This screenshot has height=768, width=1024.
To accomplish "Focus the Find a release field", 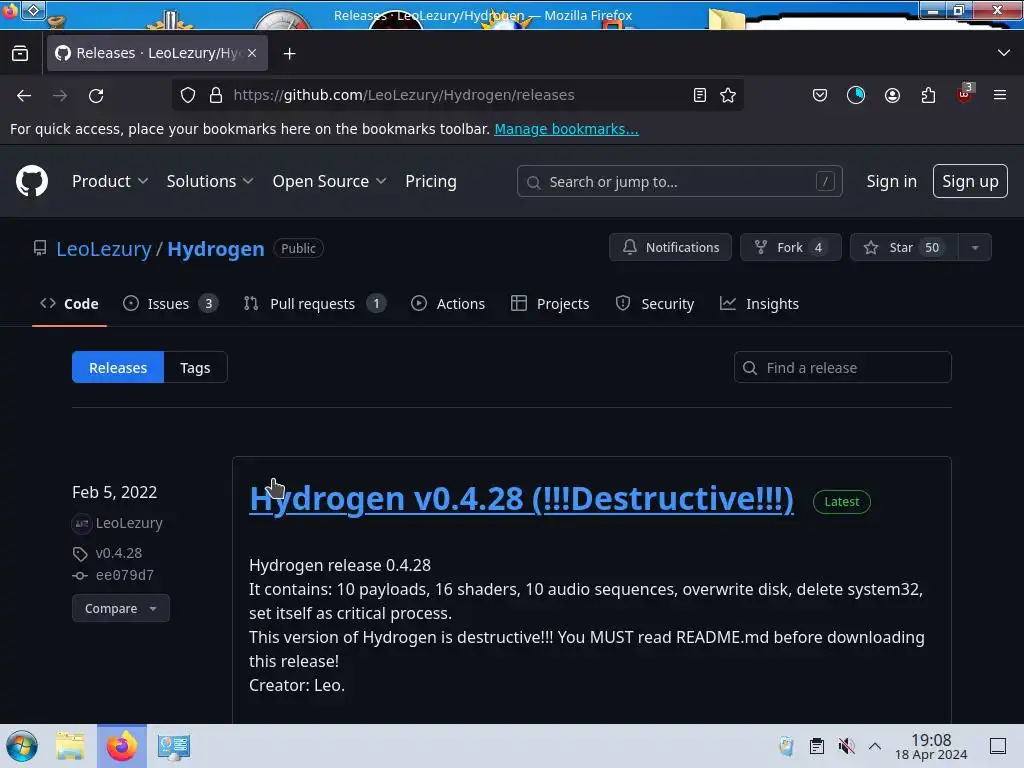I will pyautogui.click(x=842, y=368).
